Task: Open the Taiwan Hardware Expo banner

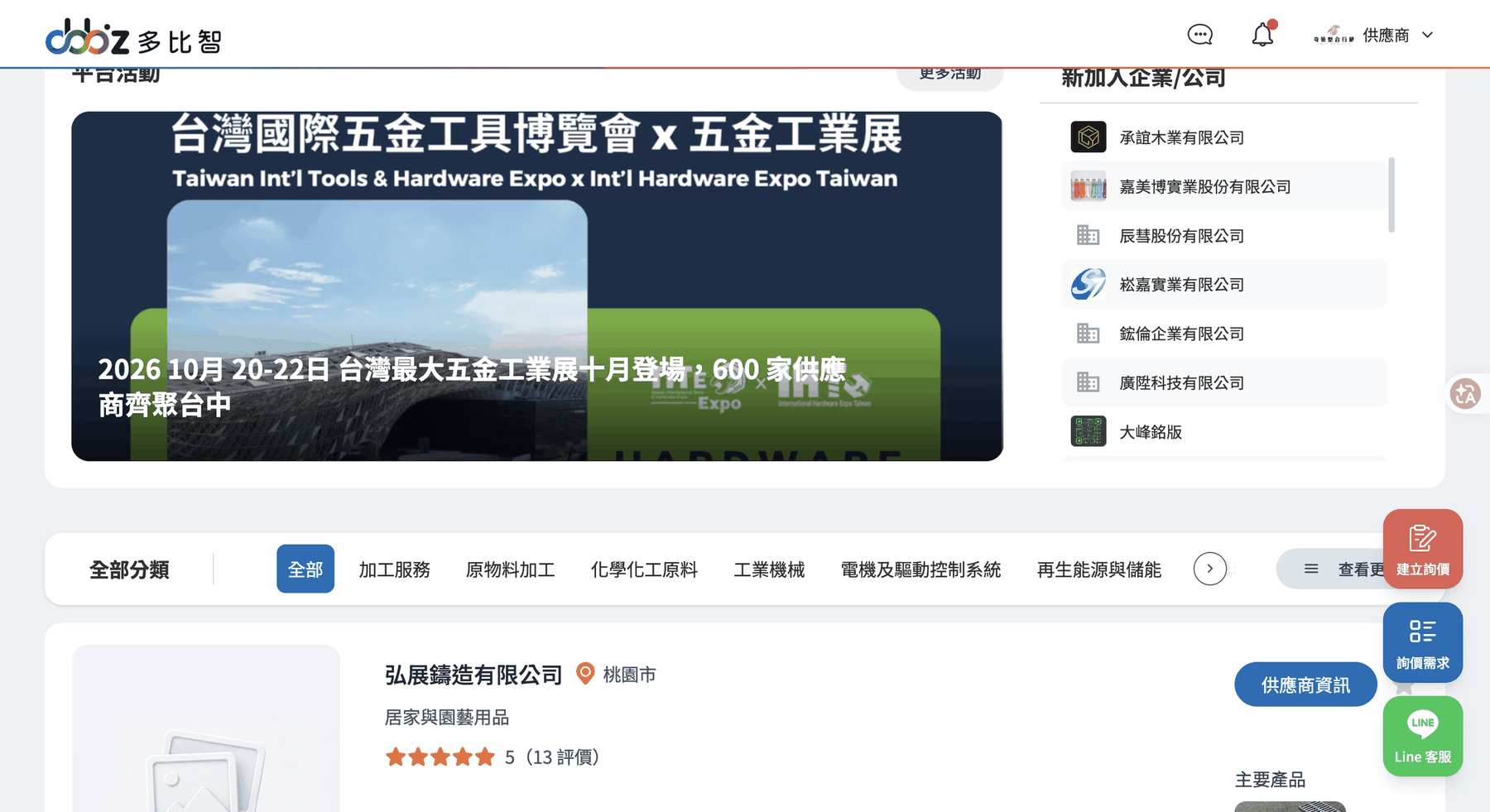Action: (537, 286)
